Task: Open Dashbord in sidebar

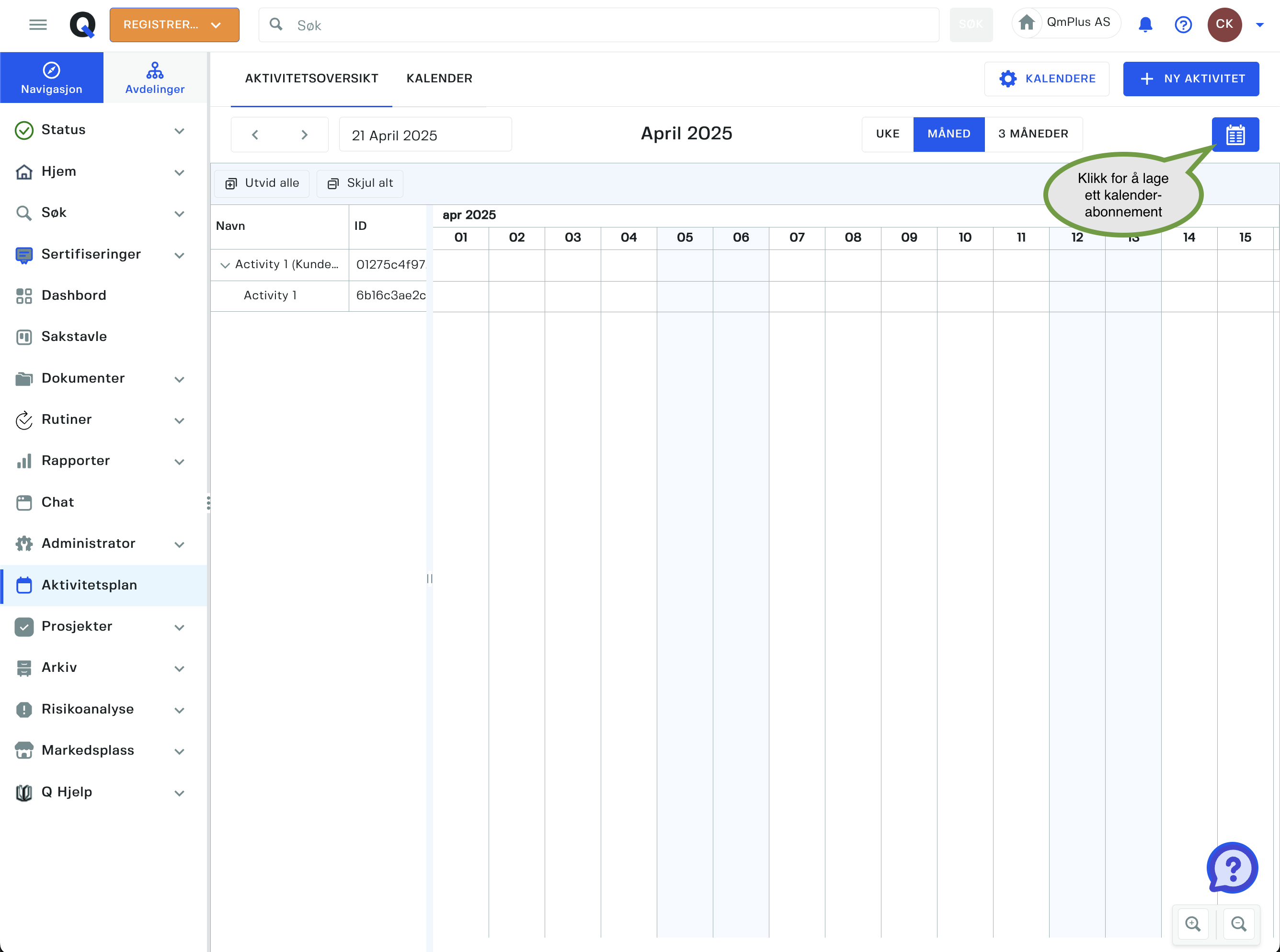Action: [x=104, y=295]
